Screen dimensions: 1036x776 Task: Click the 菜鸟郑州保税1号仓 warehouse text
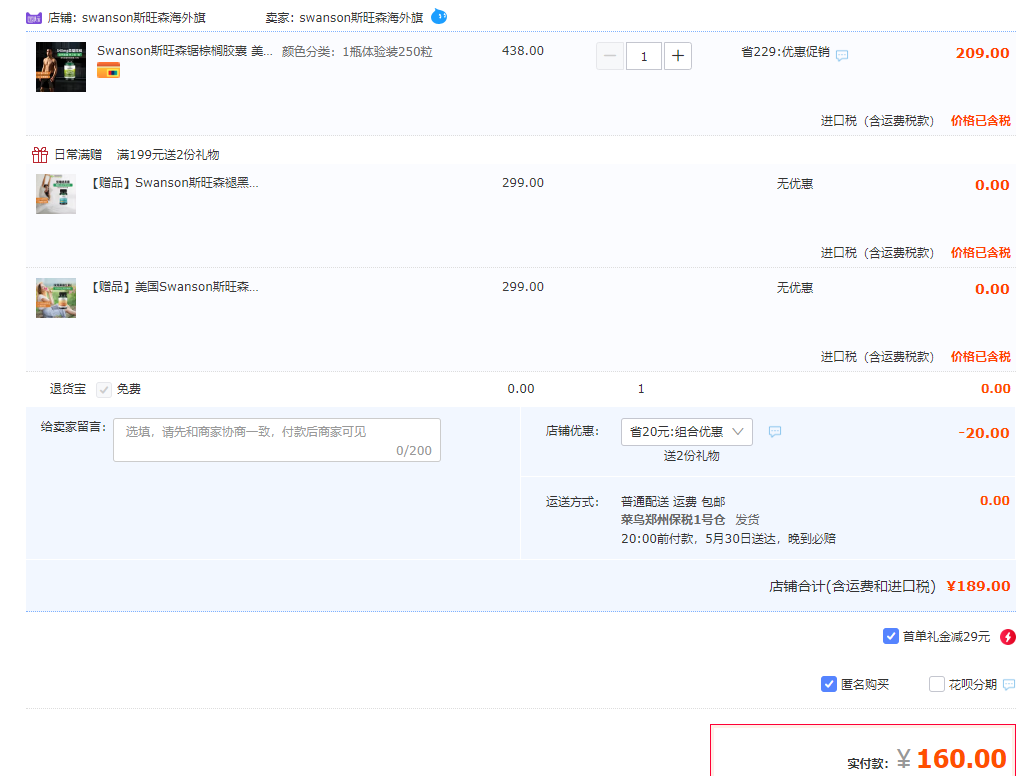[x=673, y=520]
